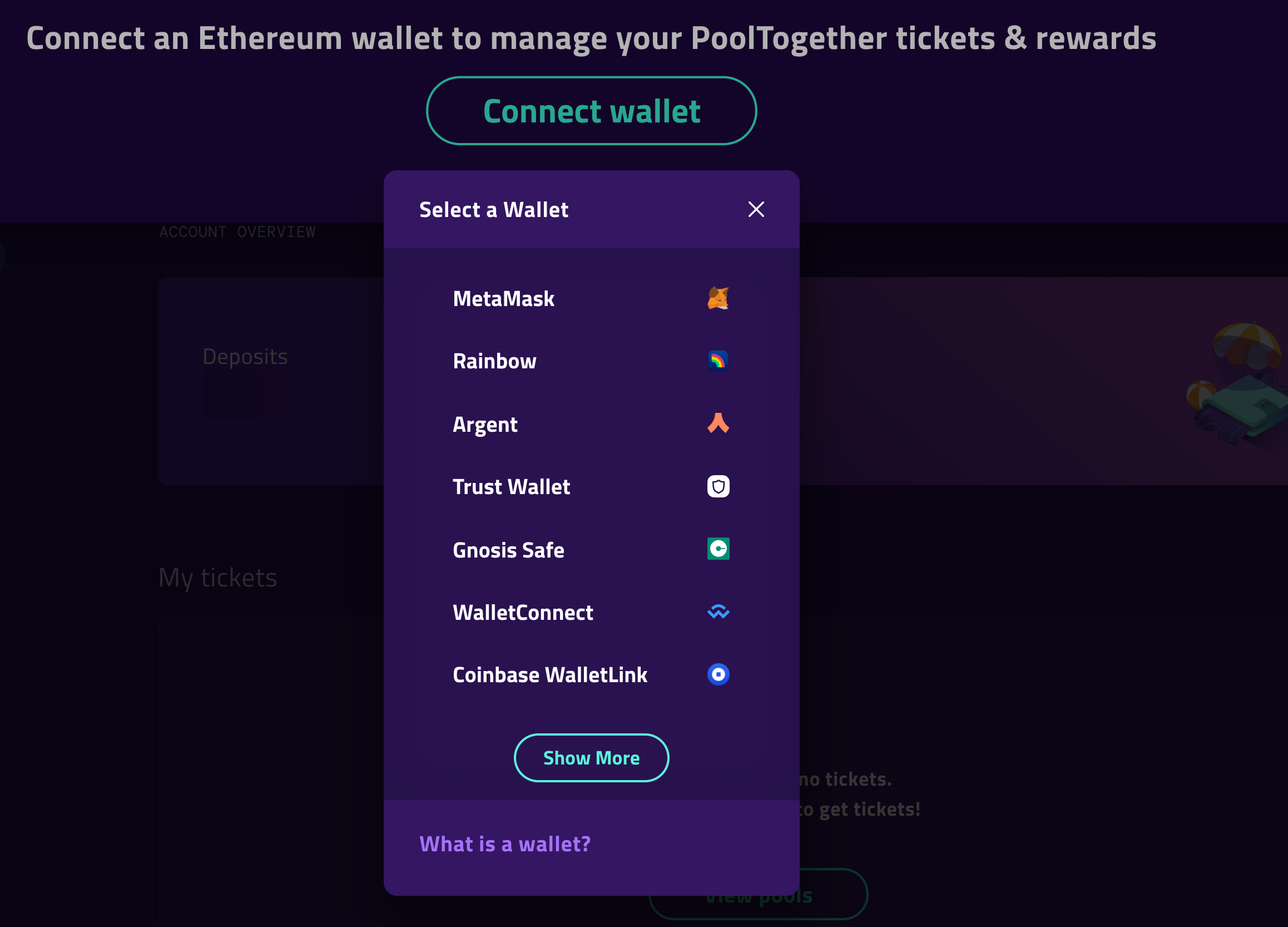The height and width of the screenshot is (927, 1288).
Task: Choose MetaMask from the wallet list
Action: click(504, 299)
